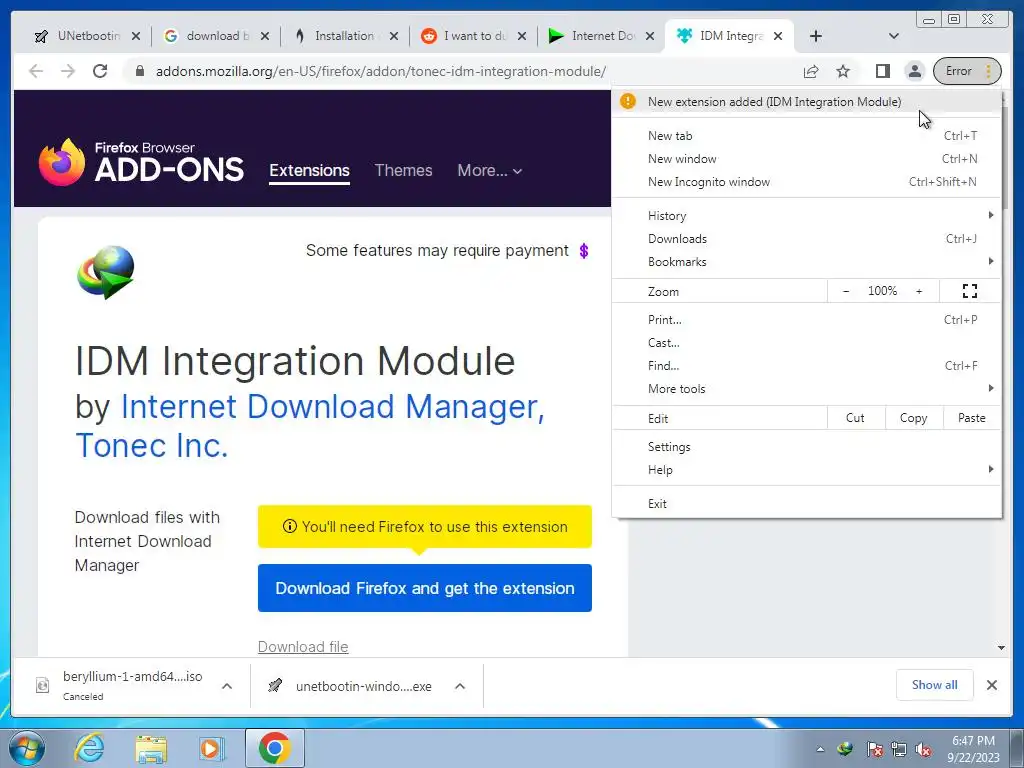Click unetbootin-windo....exe download item
Viewport: 1024px width, 768px height.
(351, 686)
